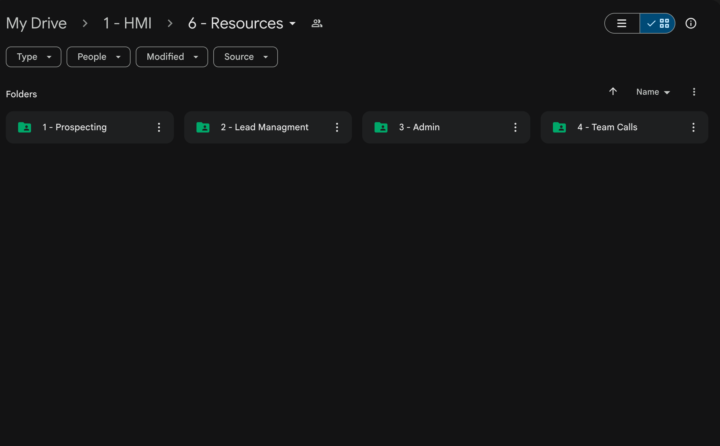Navigate to 1 - HMI breadcrumb folder
720x446 pixels.
pyautogui.click(x=127, y=23)
